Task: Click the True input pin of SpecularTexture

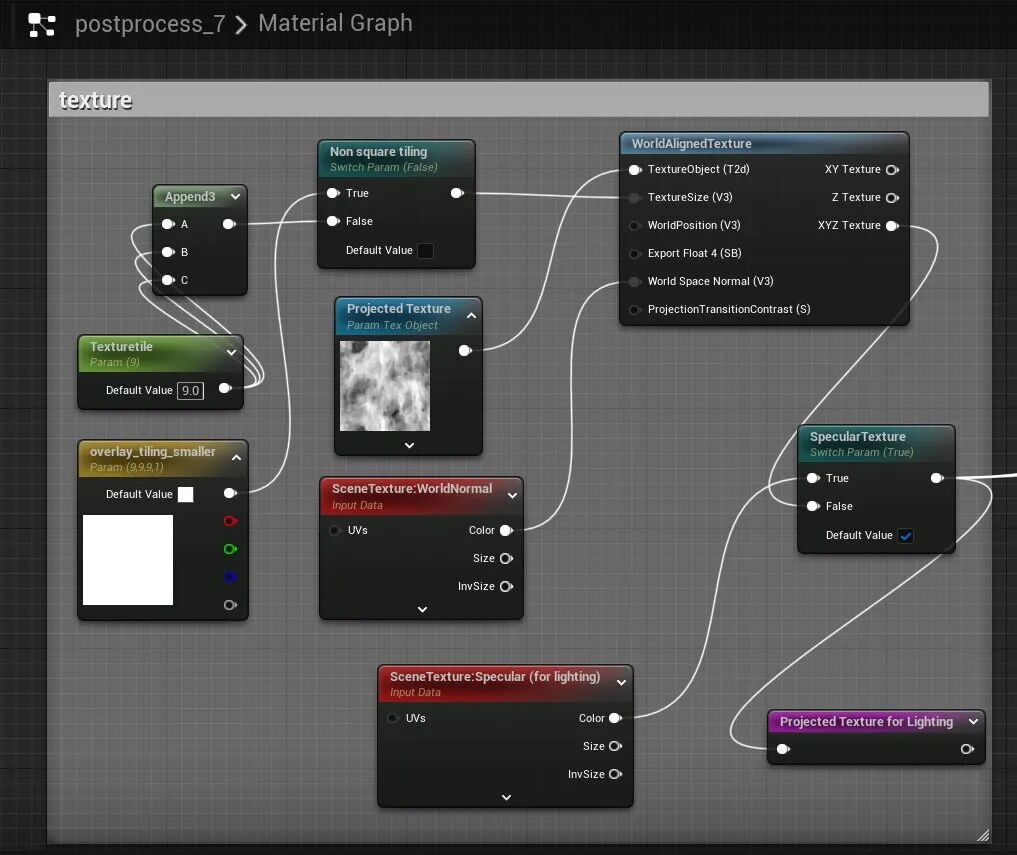Action: coord(813,478)
